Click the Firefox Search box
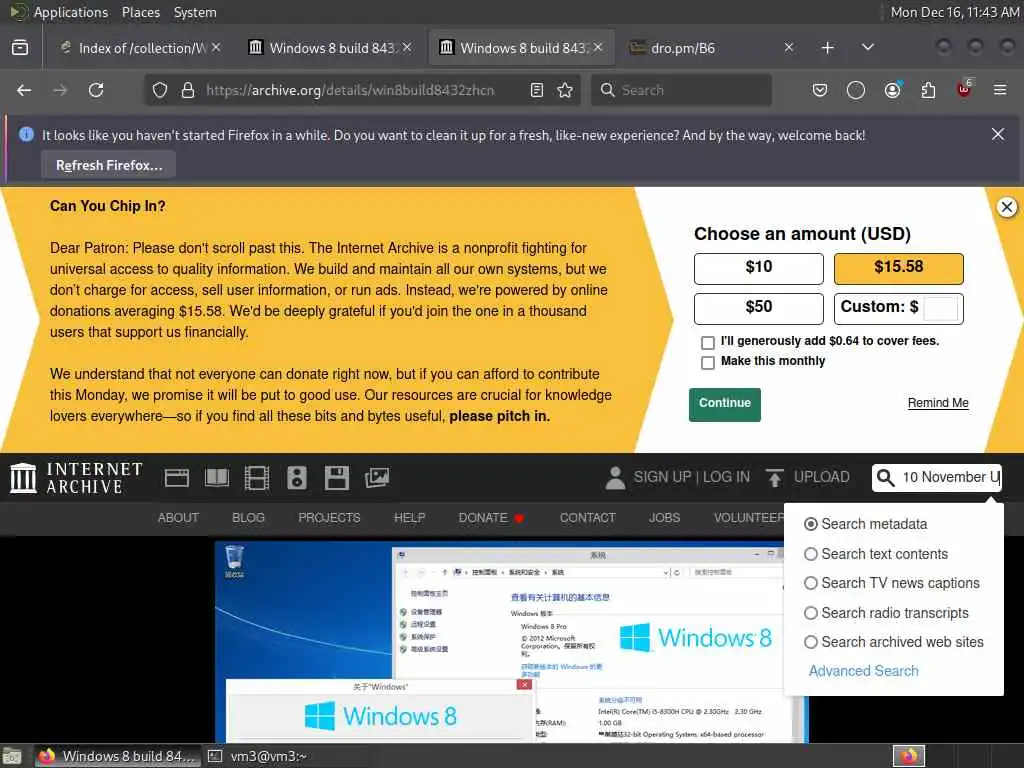The height and width of the screenshot is (768, 1024). click(x=681, y=90)
